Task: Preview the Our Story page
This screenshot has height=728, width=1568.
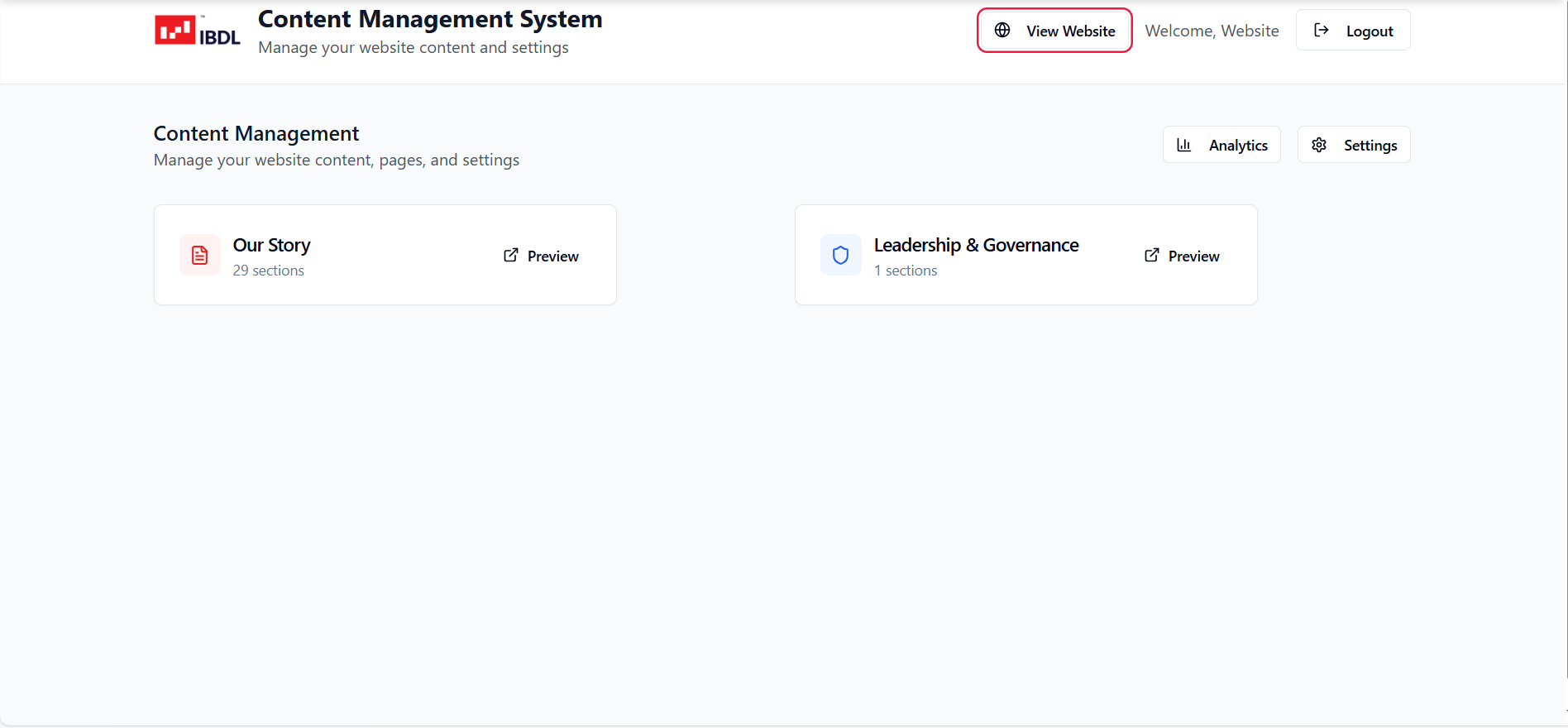Action: click(542, 256)
